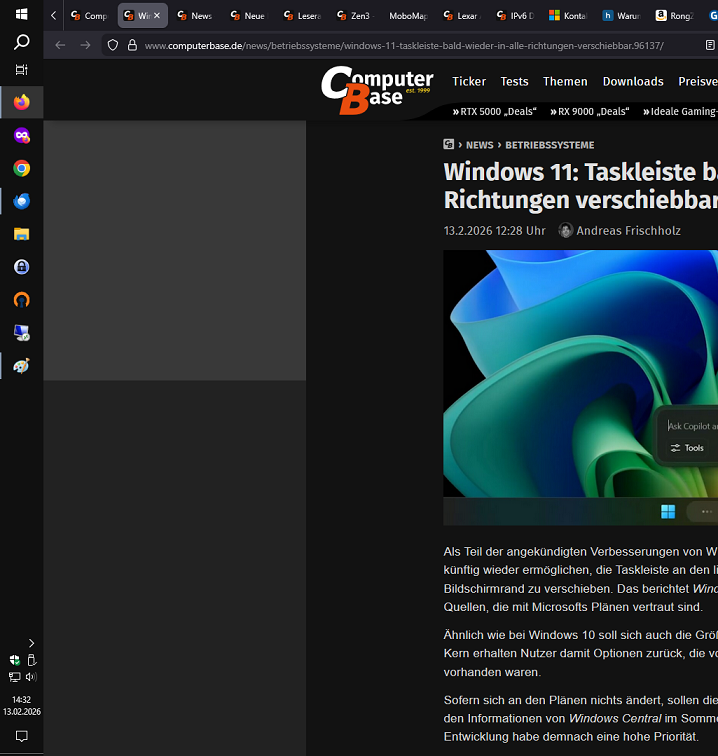Click the ComputerBase breadcrumb home icon

448,145
